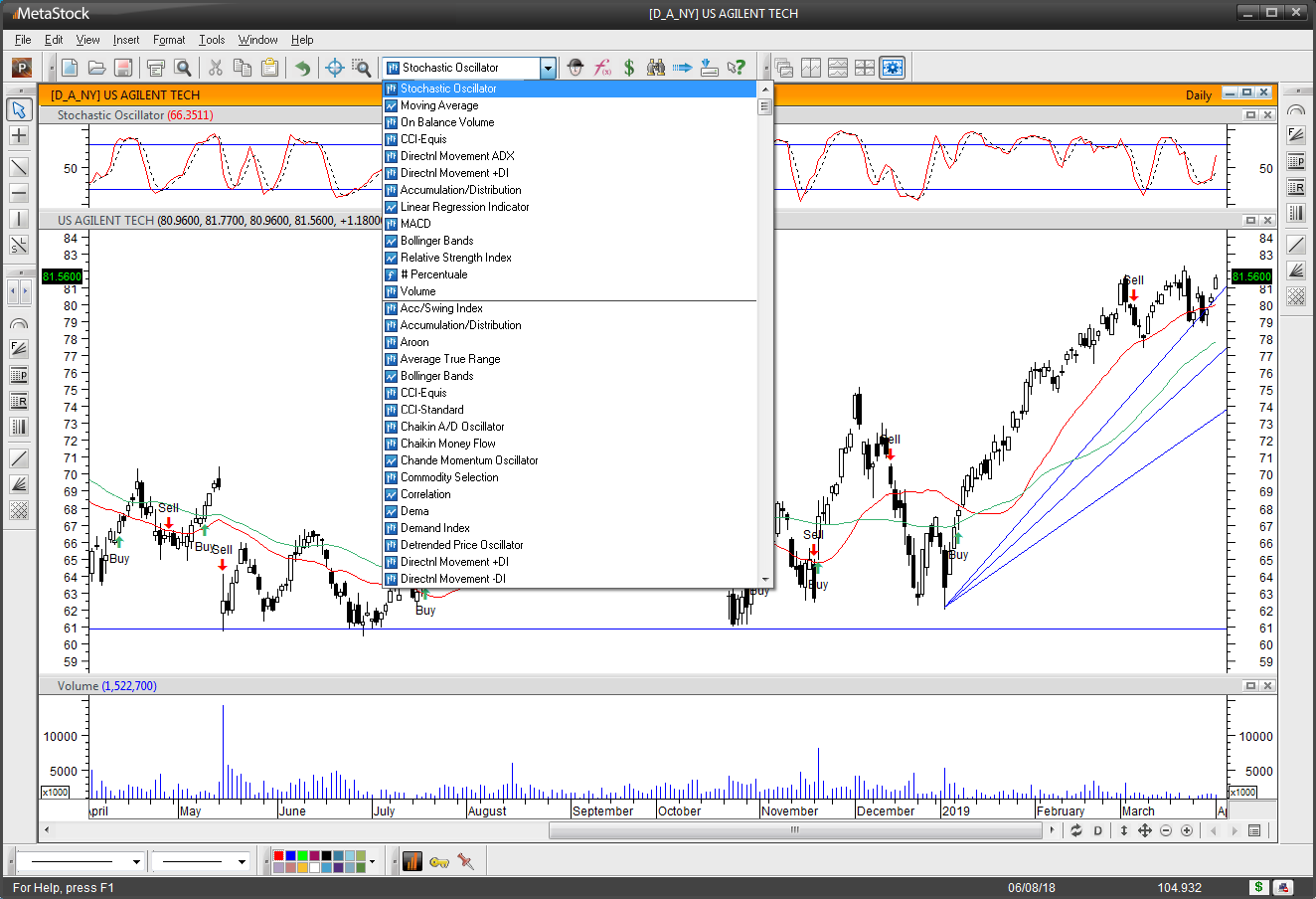Image resolution: width=1316 pixels, height=899 pixels.
Task: Select the plus crosshair cursor tool
Action: (x=19, y=135)
